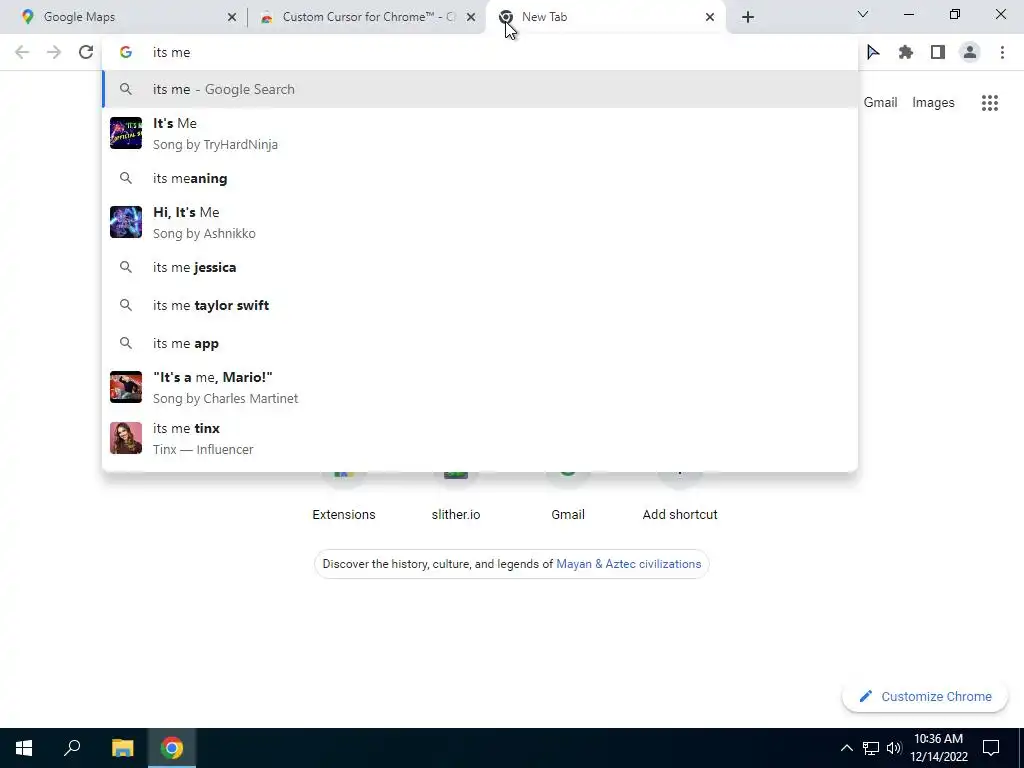Choose 'It's Me' song by TryHardNinja

pos(480,133)
